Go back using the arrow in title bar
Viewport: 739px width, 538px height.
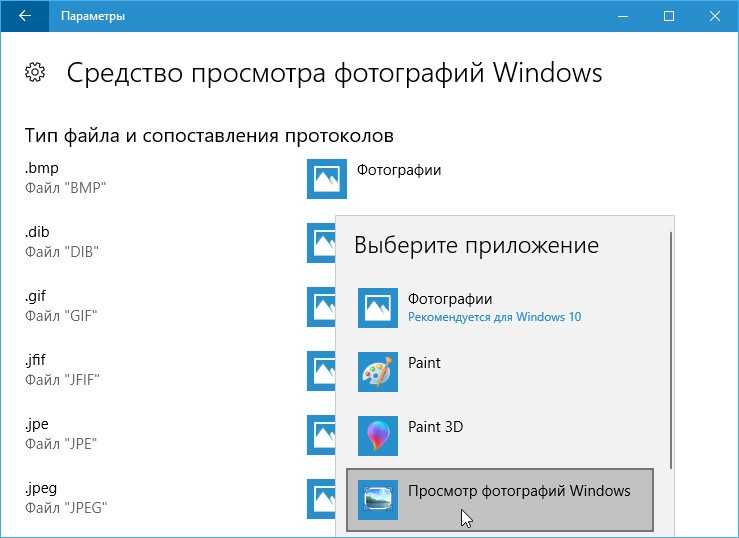25,16
